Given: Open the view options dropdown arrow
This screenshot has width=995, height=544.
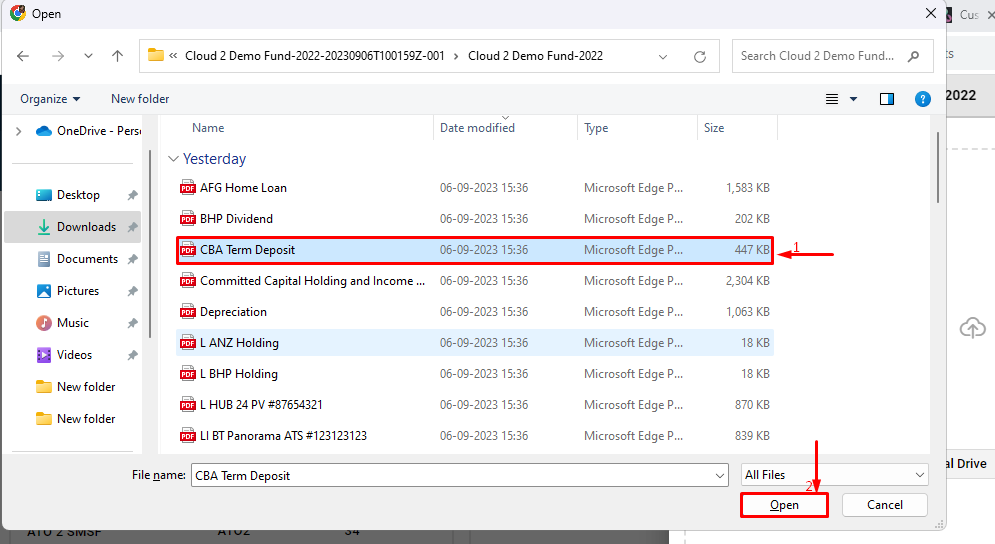Looking at the screenshot, I should (x=853, y=99).
